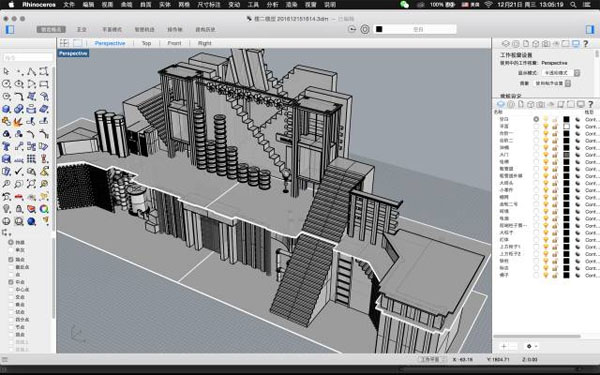This screenshot has height=375, width=600.
Task: Toggle the lightbulb visibility for second layer
Action: tap(546, 126)
